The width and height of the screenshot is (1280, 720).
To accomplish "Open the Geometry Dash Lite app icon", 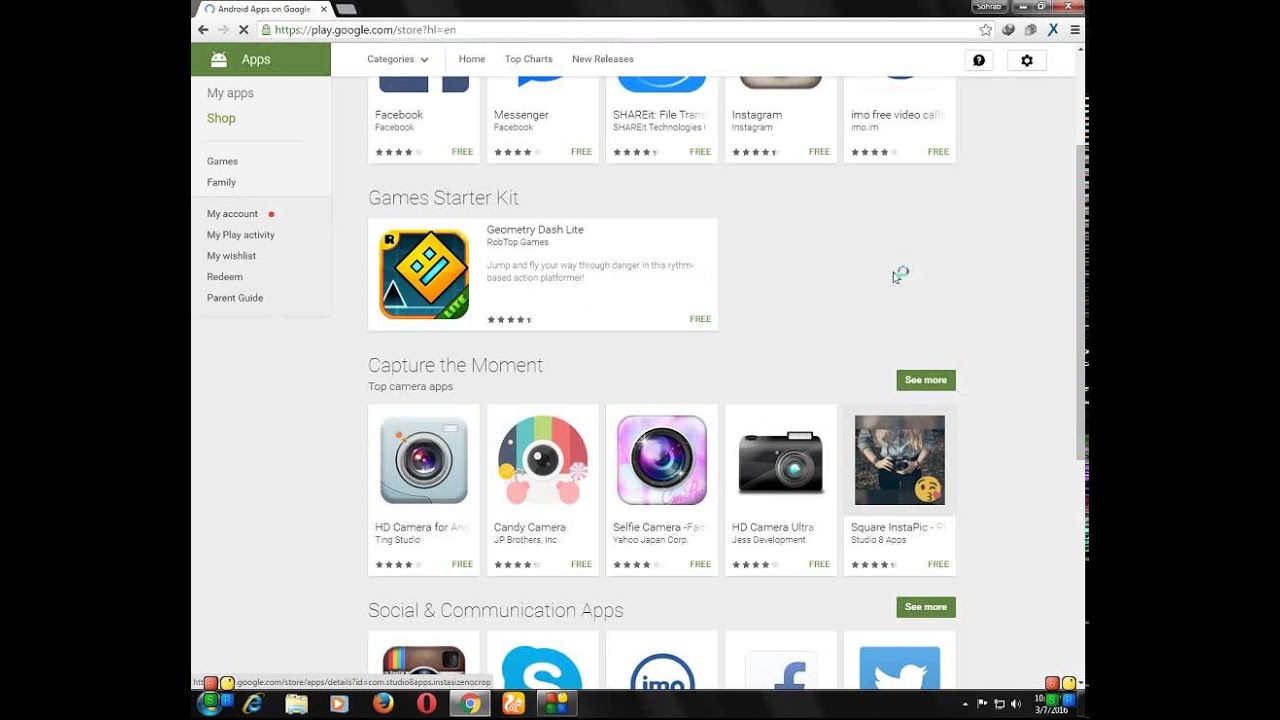I will pyautogui.click(x=424, y=274).
